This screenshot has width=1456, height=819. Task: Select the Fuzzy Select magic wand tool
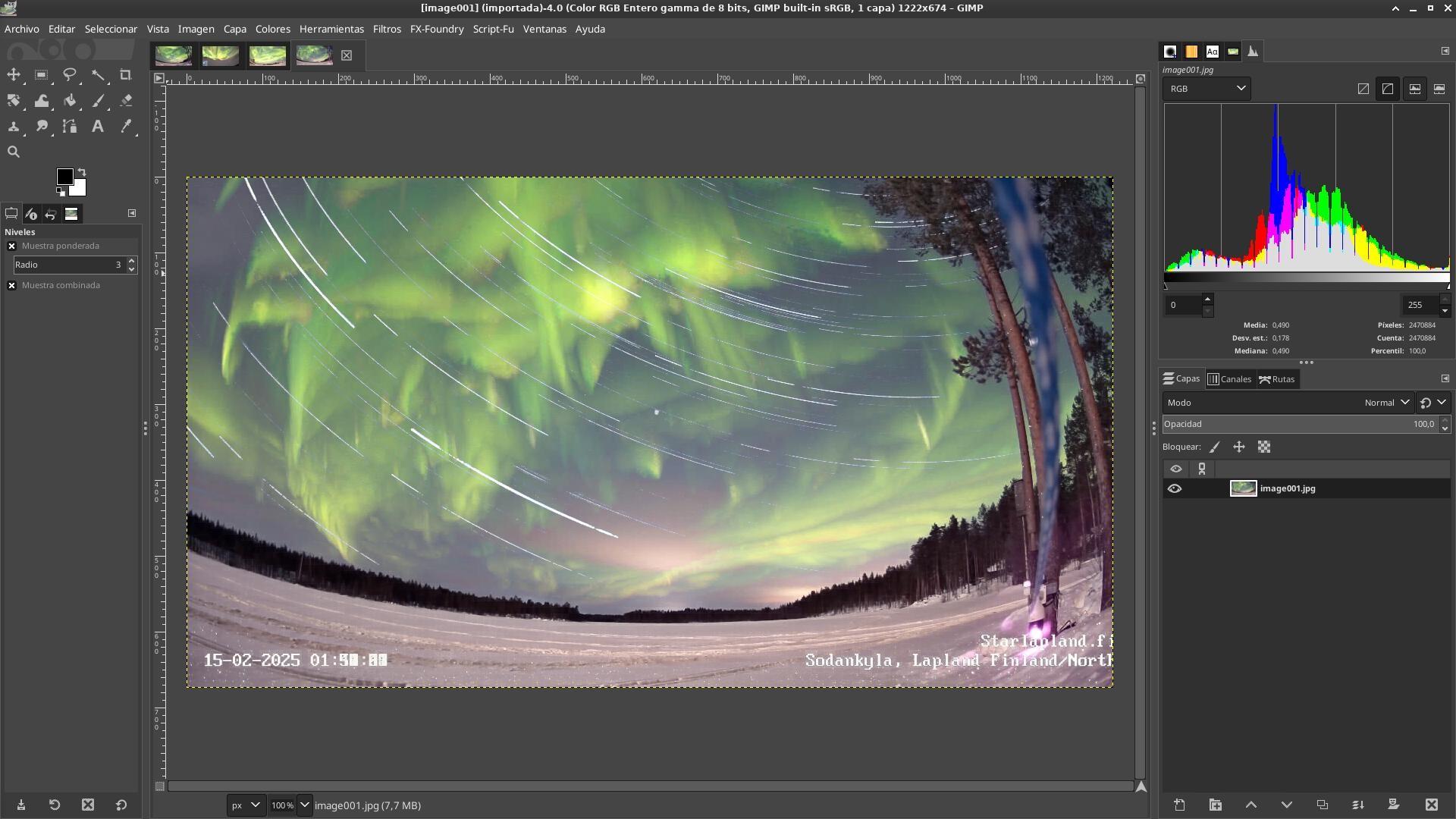pyautogui.click(x=98, y=75)
